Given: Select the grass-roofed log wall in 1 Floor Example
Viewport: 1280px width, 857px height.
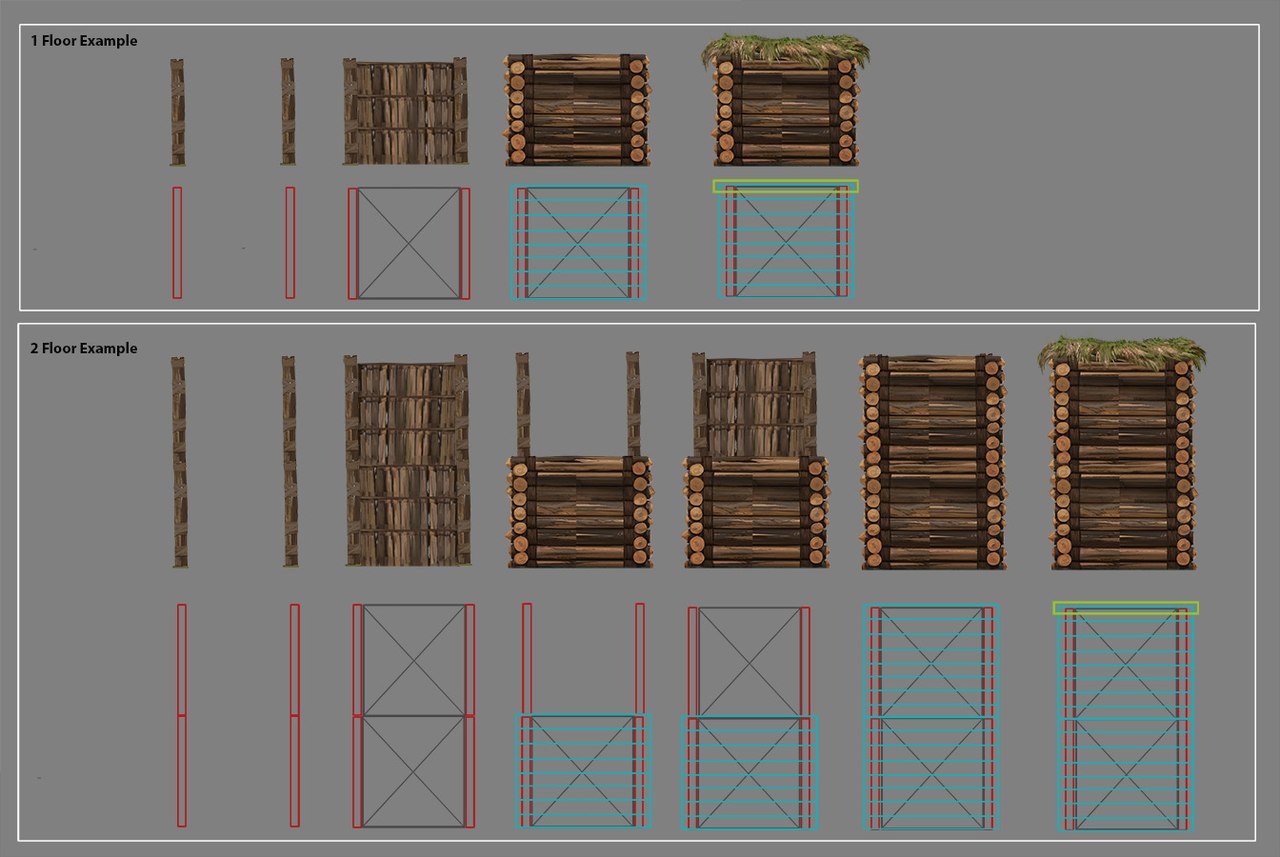Looking at the screenshot, I should pos(786,105).
